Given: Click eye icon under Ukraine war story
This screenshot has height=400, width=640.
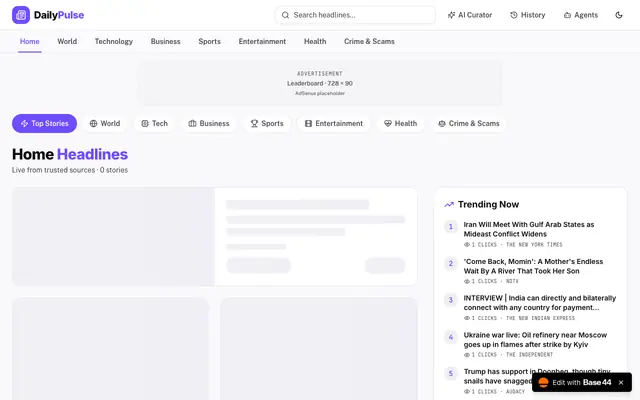Looking at the screenshot, I should (x=467, y=355).
